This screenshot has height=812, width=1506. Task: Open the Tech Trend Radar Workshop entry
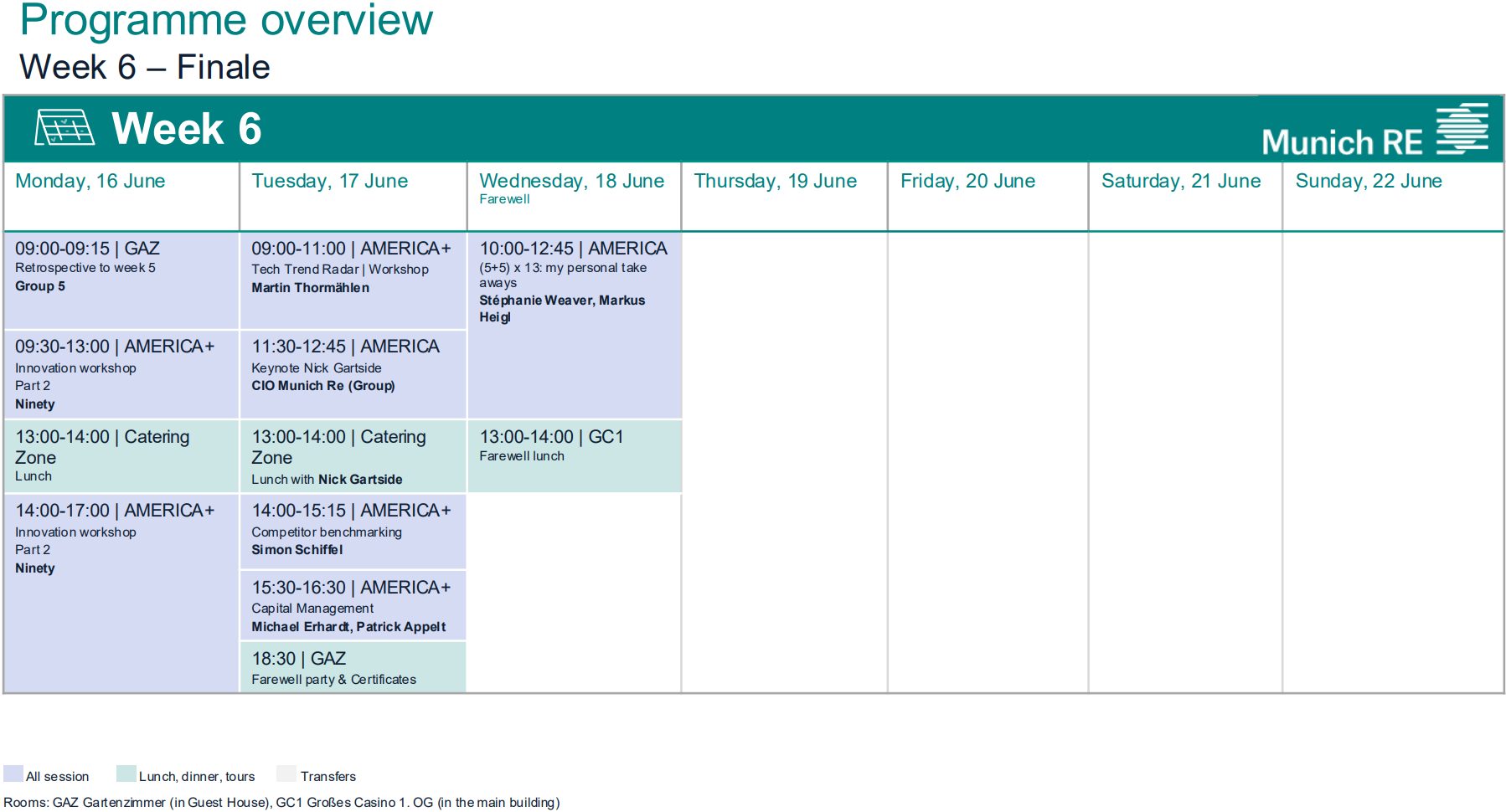coord(352,268)
